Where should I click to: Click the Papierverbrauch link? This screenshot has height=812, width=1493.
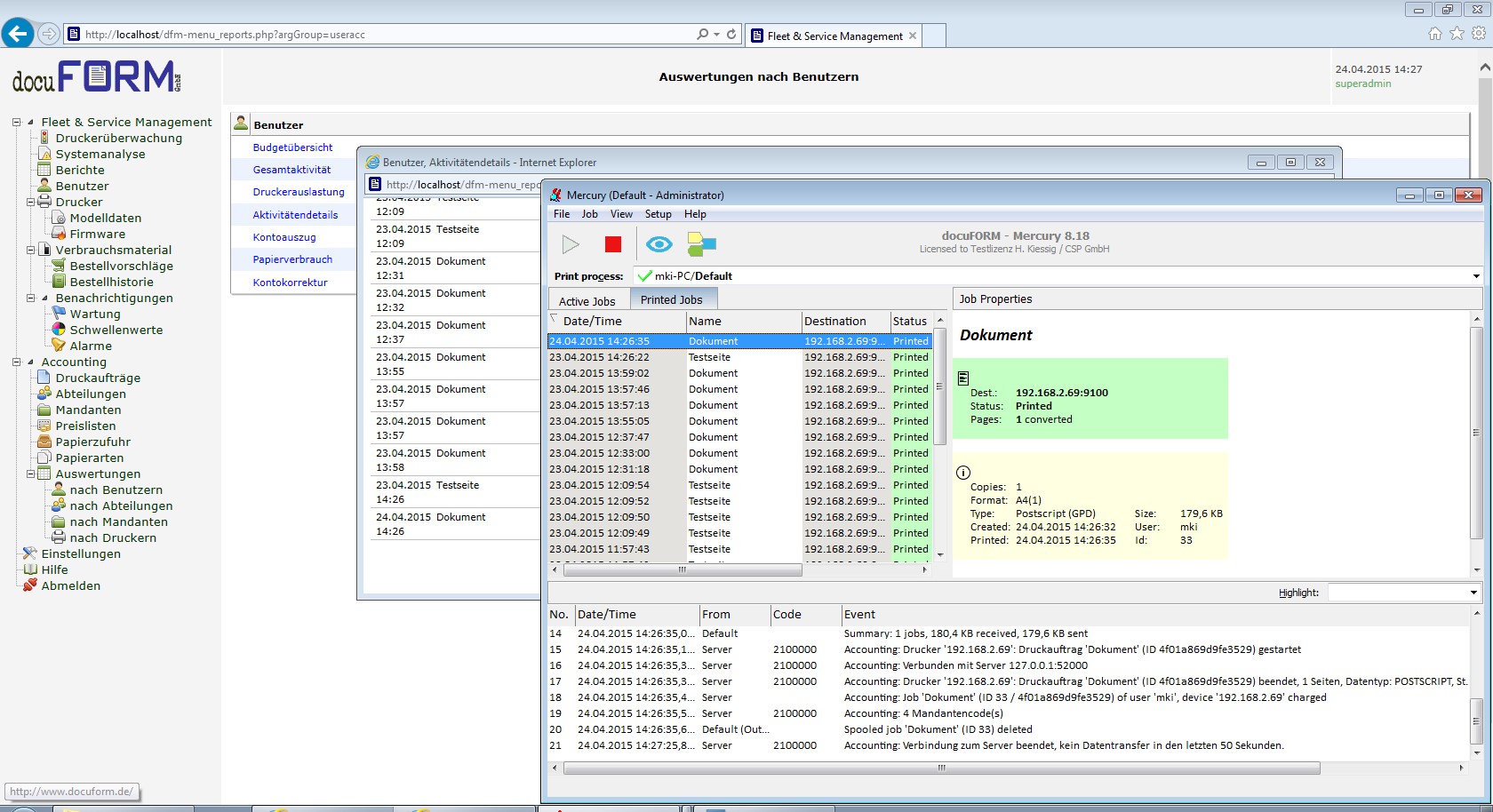pos(292,259)
